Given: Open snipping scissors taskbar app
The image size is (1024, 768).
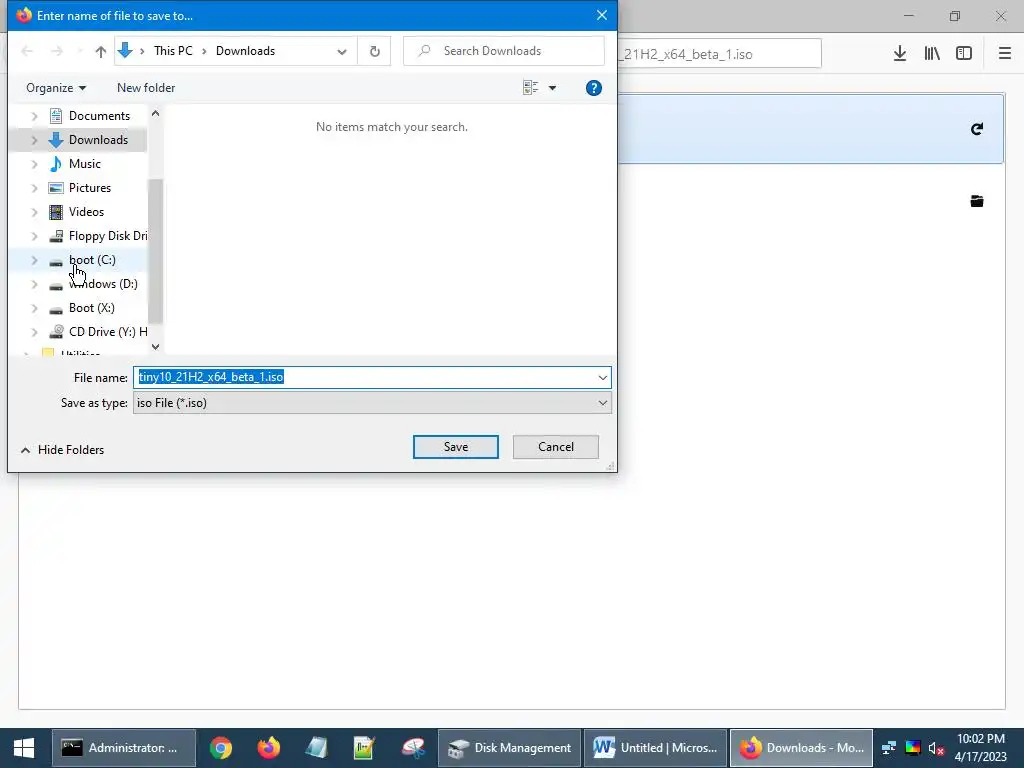Looking at the screenshot, I should pyautogui.click(x=413, y=748).
